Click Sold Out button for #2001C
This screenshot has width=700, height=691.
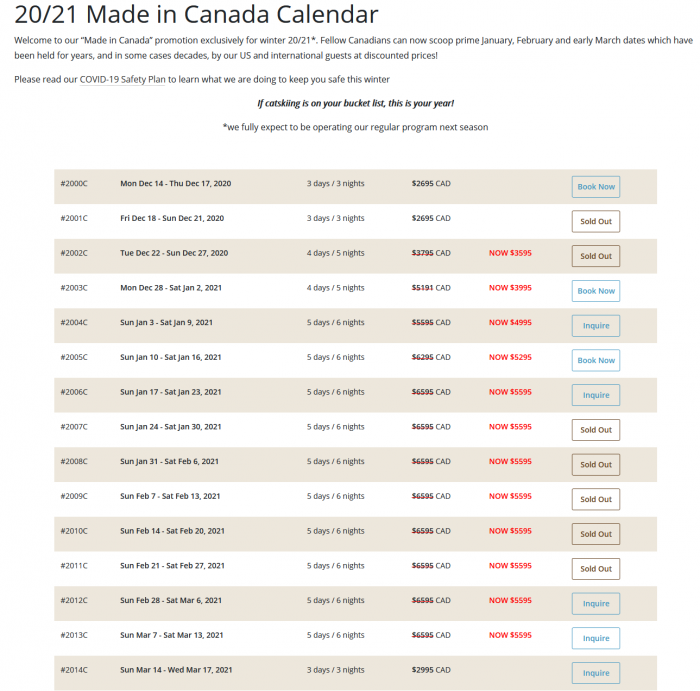tap(596, 221)
